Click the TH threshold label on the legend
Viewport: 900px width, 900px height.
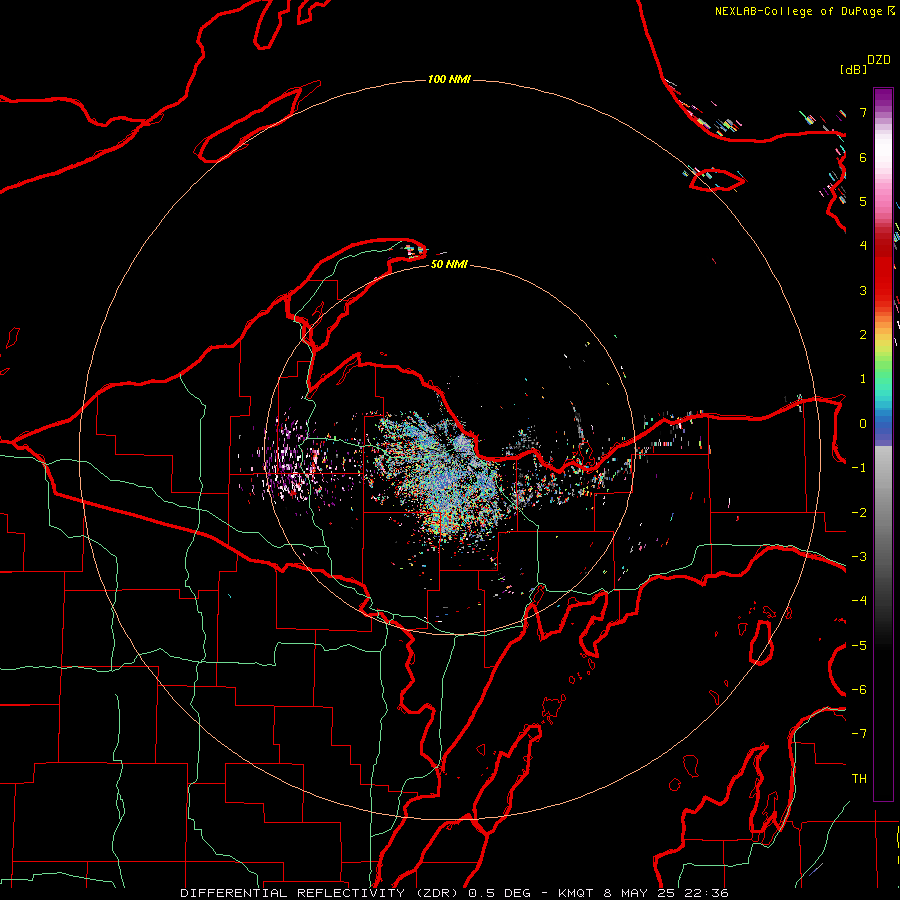(x=859, y=779)
